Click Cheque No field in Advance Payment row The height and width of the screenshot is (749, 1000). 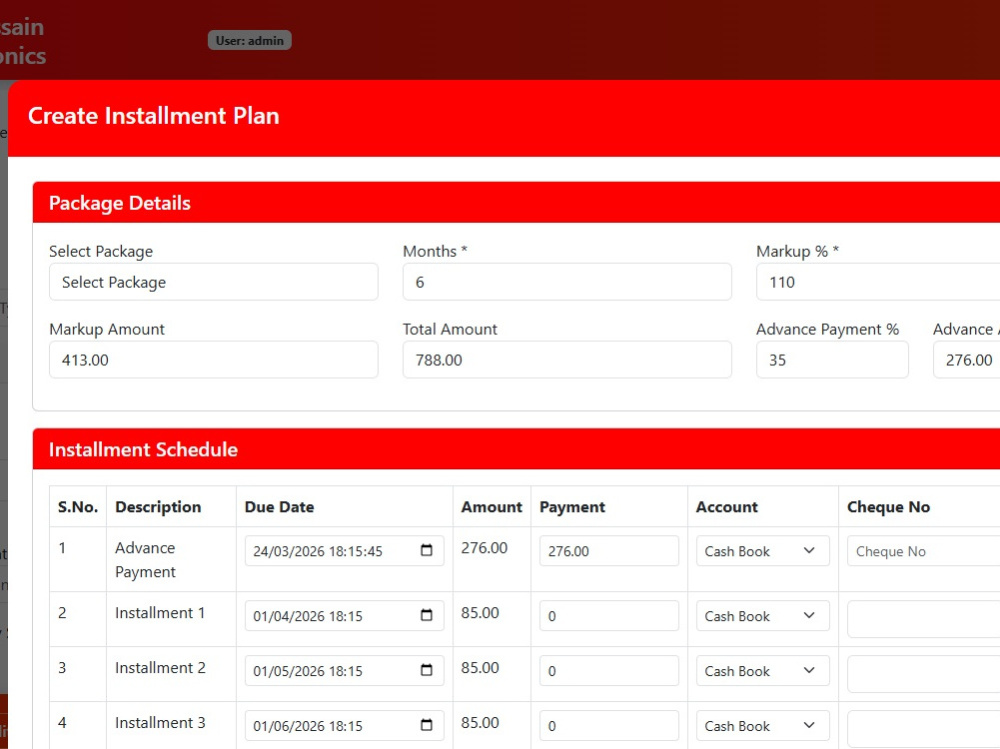tap(923, 551)
